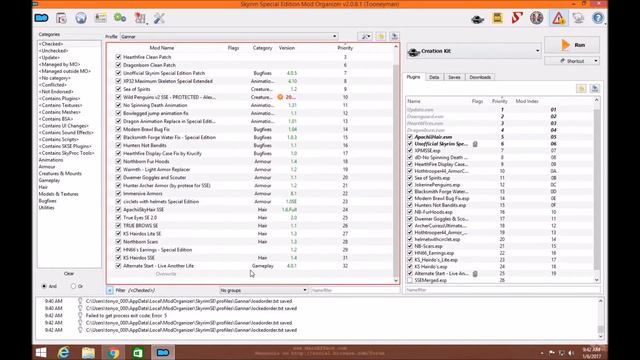Disable the Immersive Armors mod
Image resolution: width=640 pixels, height=360 pixels.
coord(118,193)
